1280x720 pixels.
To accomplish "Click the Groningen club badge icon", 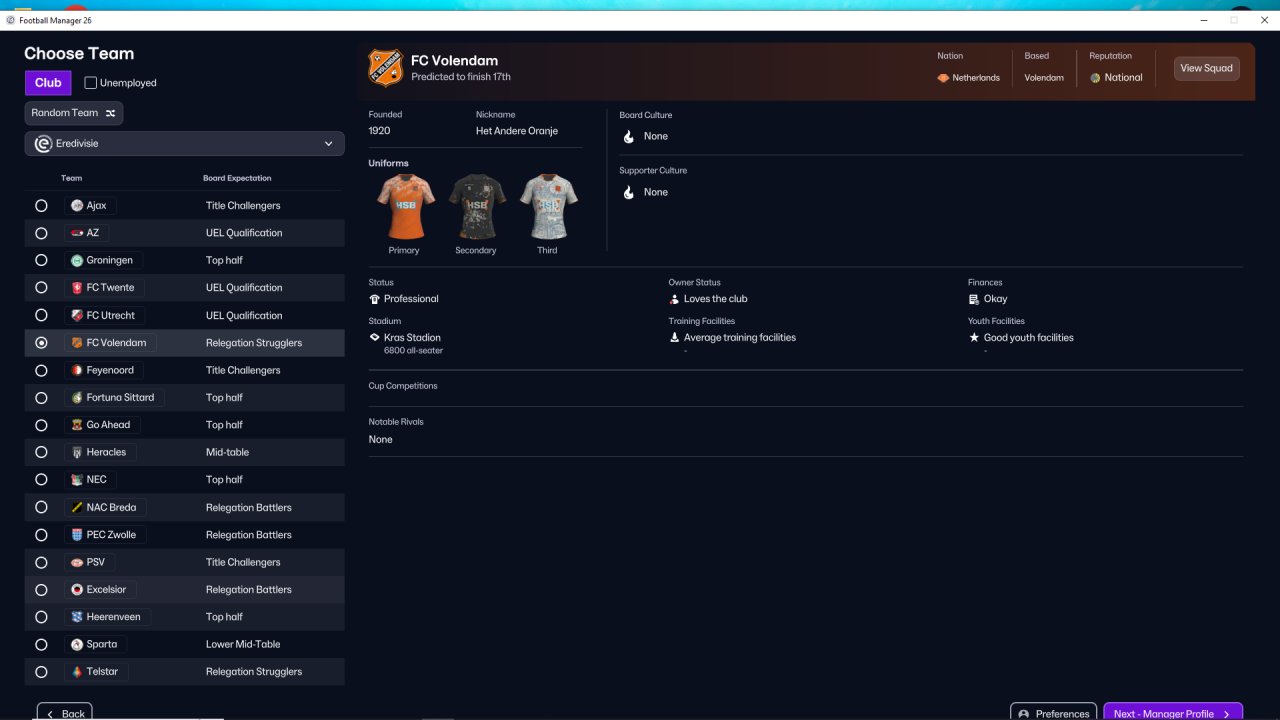I will point(77,260).
